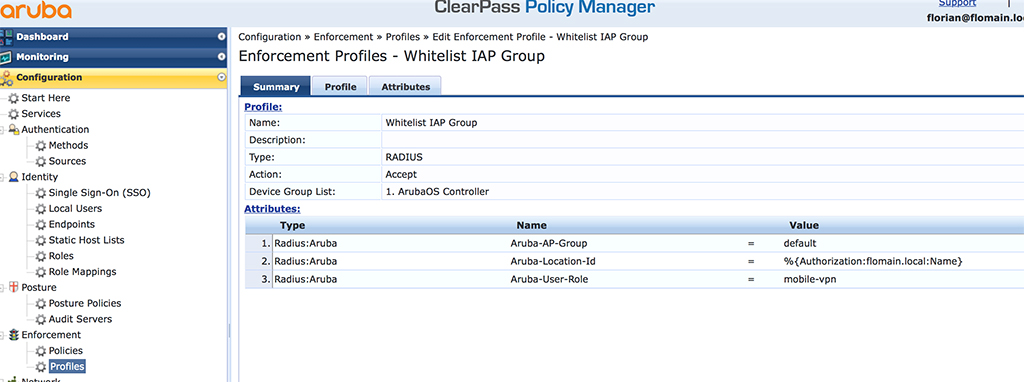This screenshot has height=382, width=1024.
Task: Click the Authentication lock icon
Action: pos(14,129)
